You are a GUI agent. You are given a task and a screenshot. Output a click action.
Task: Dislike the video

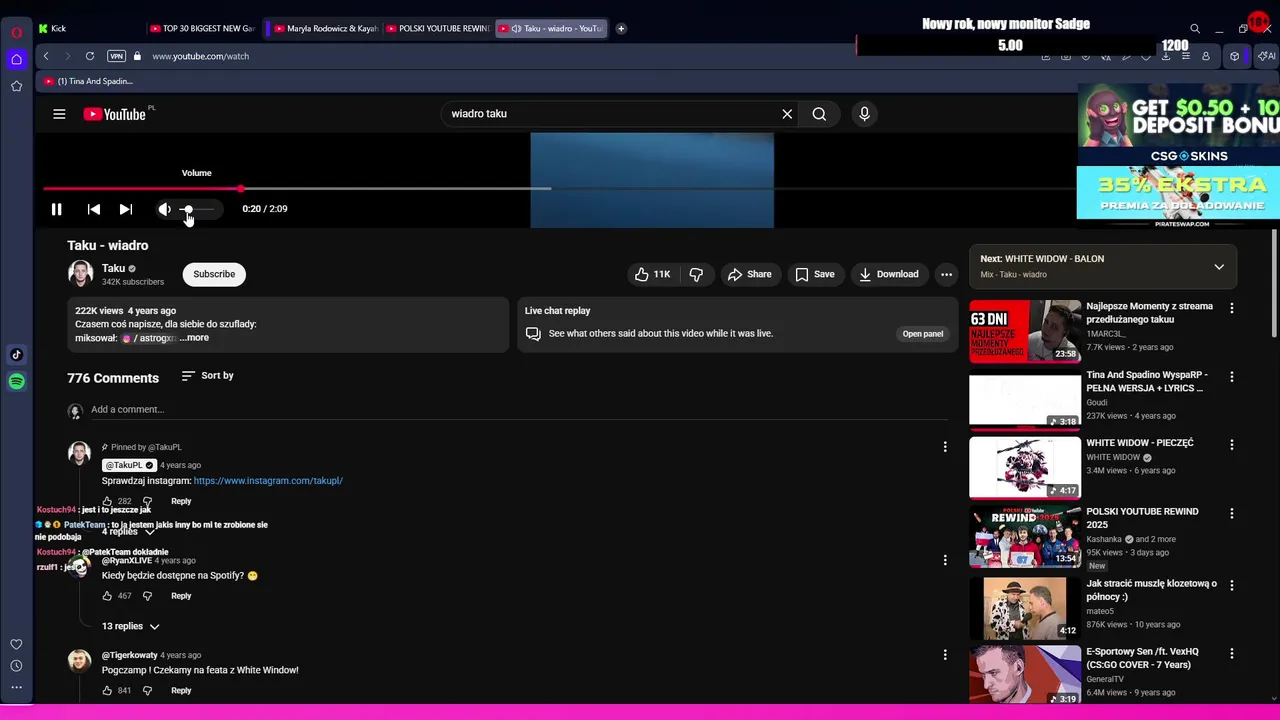696,274
